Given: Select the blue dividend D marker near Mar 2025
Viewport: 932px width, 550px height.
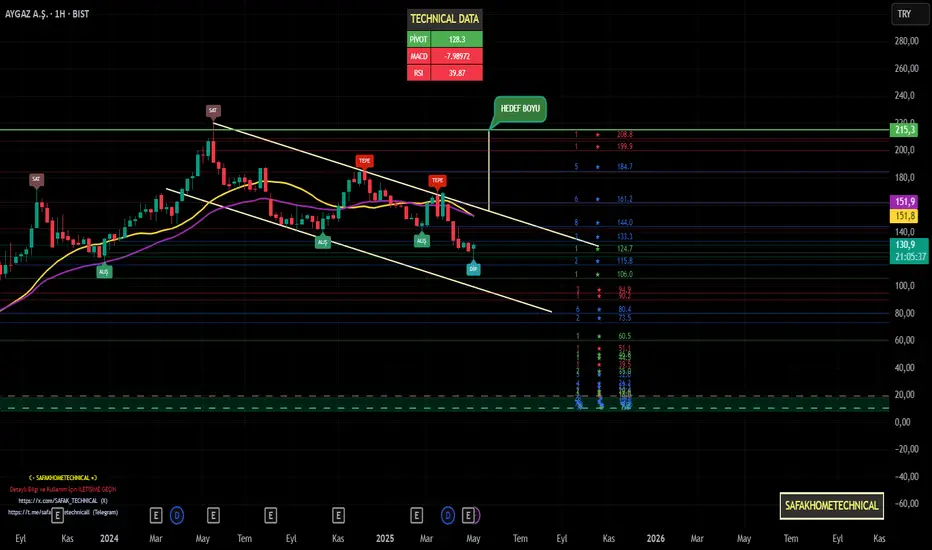Looking at the screenshot, I should coord(448,515).
